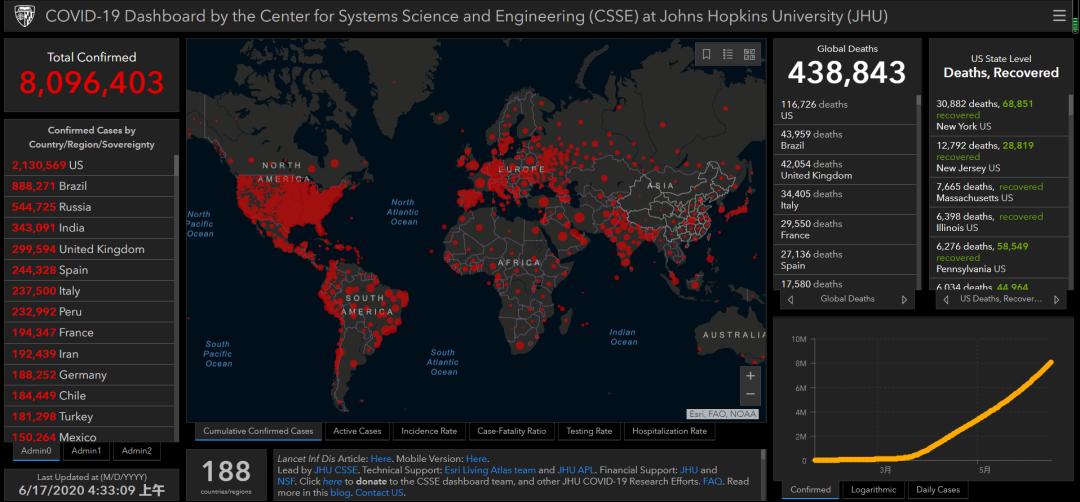
Task: Select the 232,992 Peru row
Action: (91, 311)
